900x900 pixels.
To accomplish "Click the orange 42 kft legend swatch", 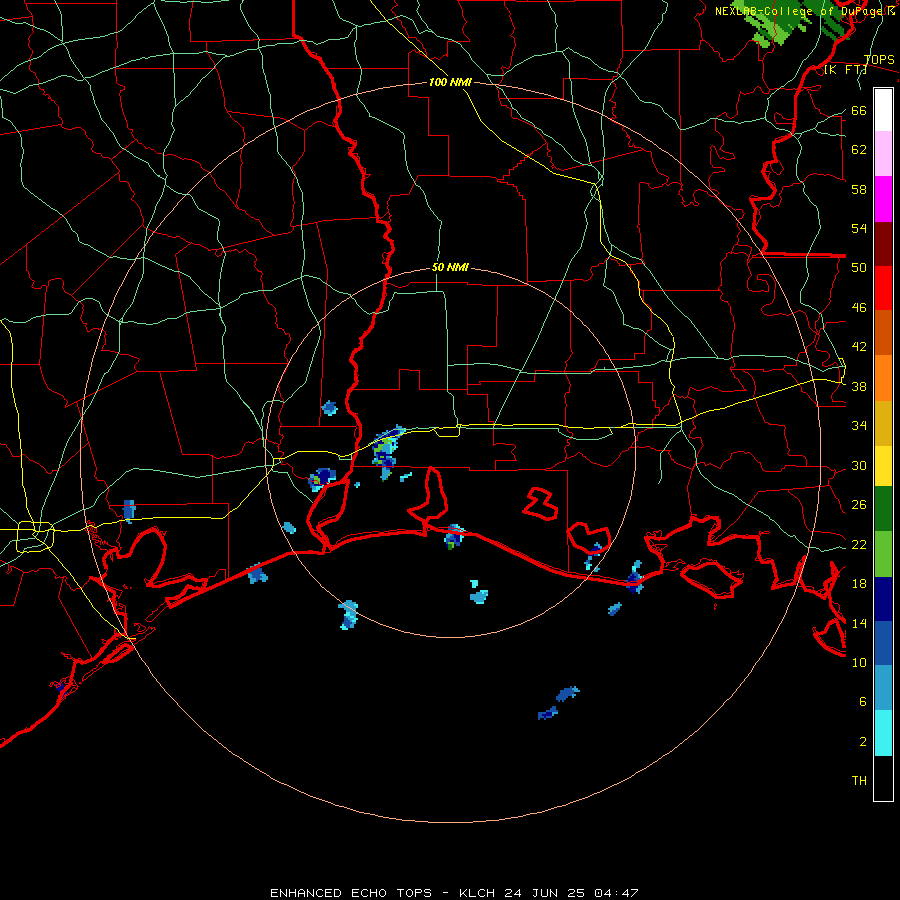I will pos(883,378).
